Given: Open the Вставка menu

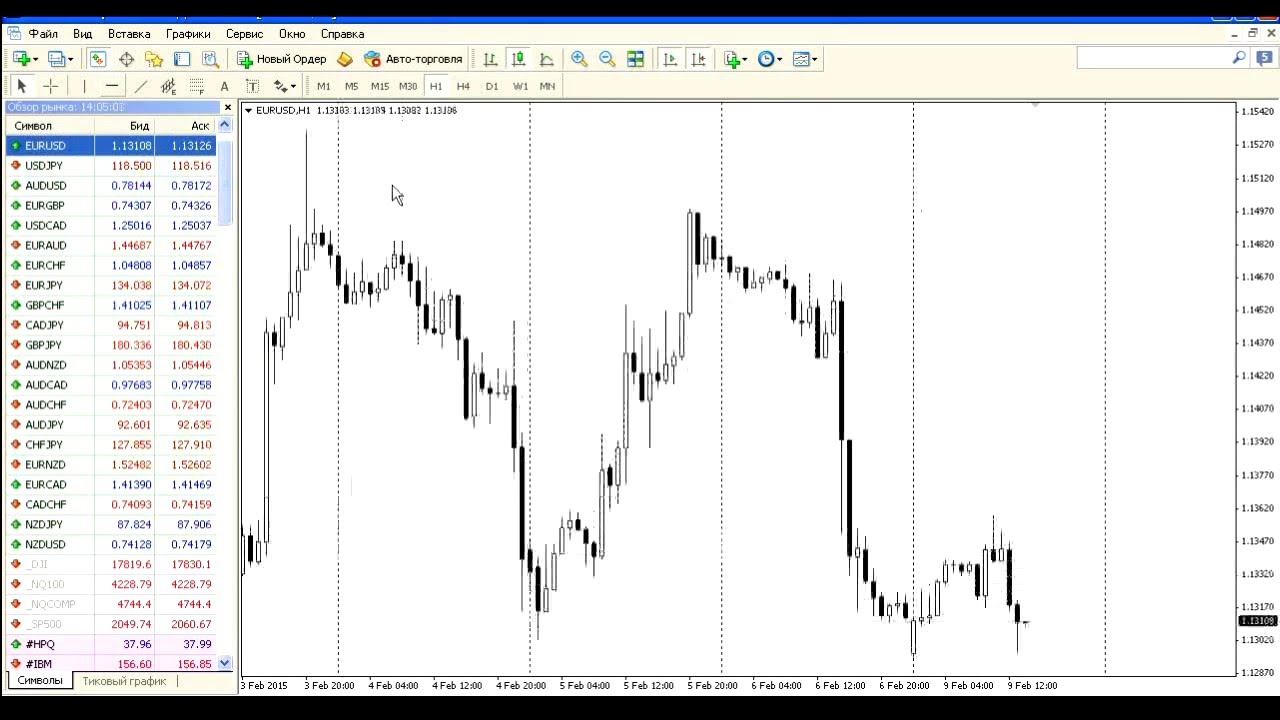Looking at the screenshot, I should [129, 33].
